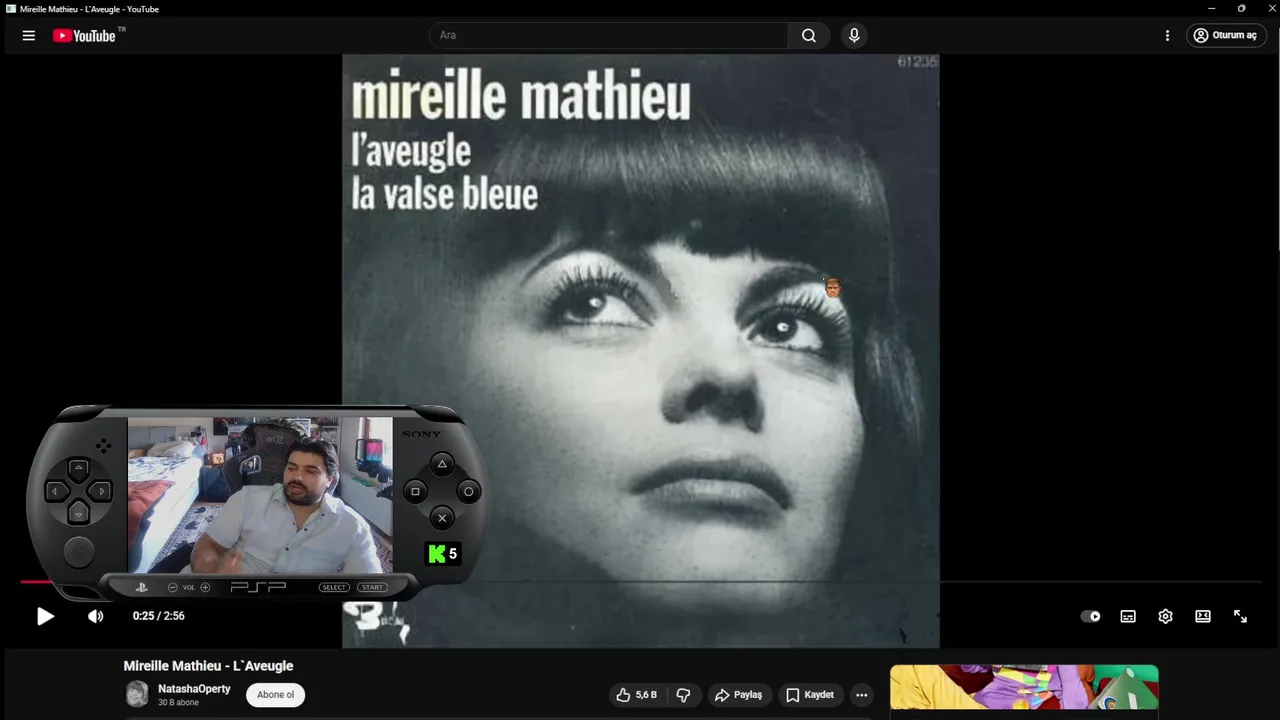
Task: Click the 0:25 / 2:56 time display
Action: click(x=159, y=616)
